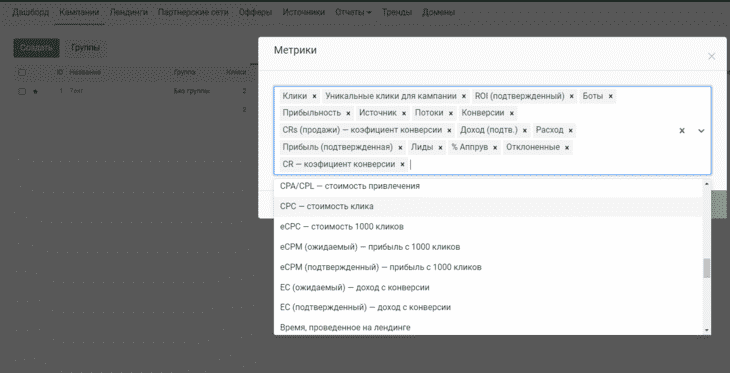Remove the % Аппрув tag
730x373 pixels.
(x=495, y=148)
